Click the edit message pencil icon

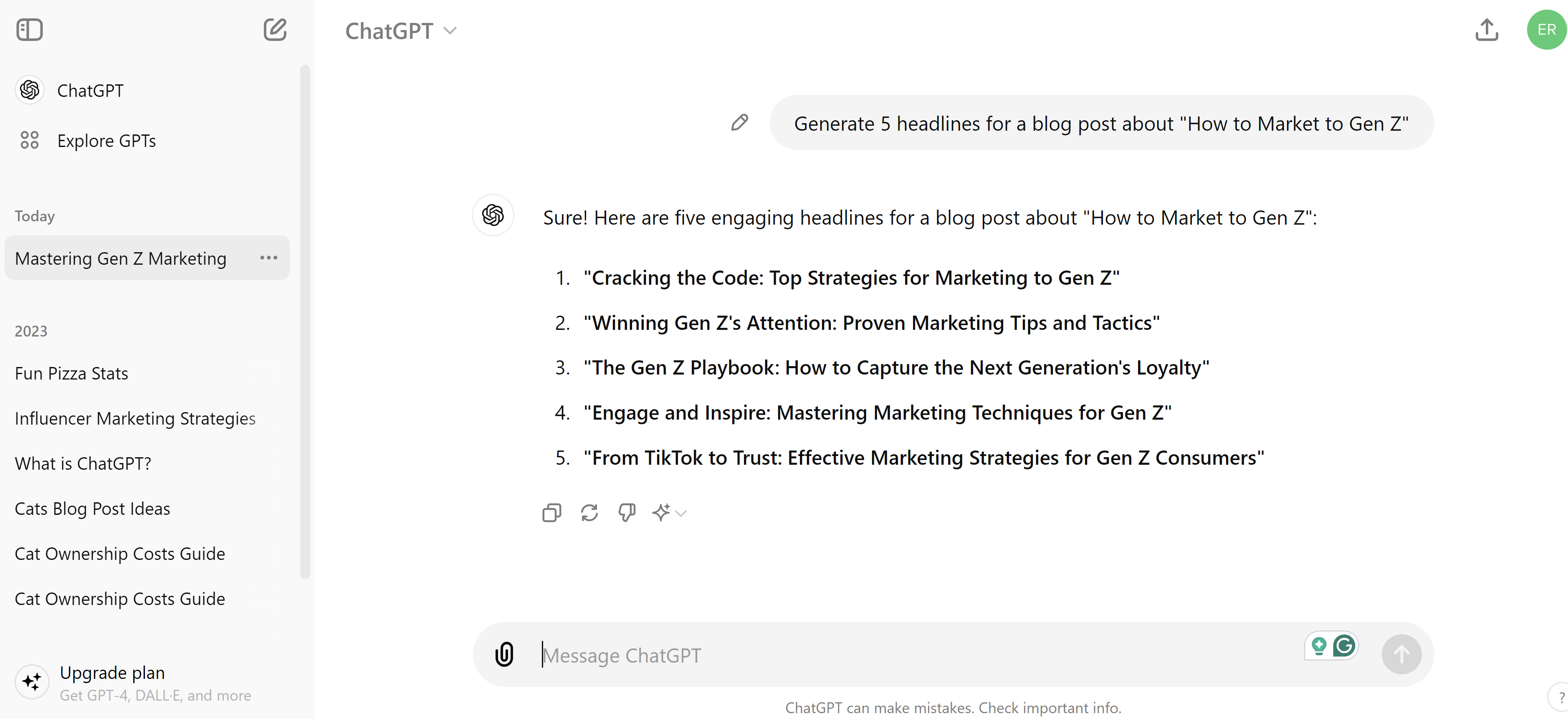click(x=739, y=123)
